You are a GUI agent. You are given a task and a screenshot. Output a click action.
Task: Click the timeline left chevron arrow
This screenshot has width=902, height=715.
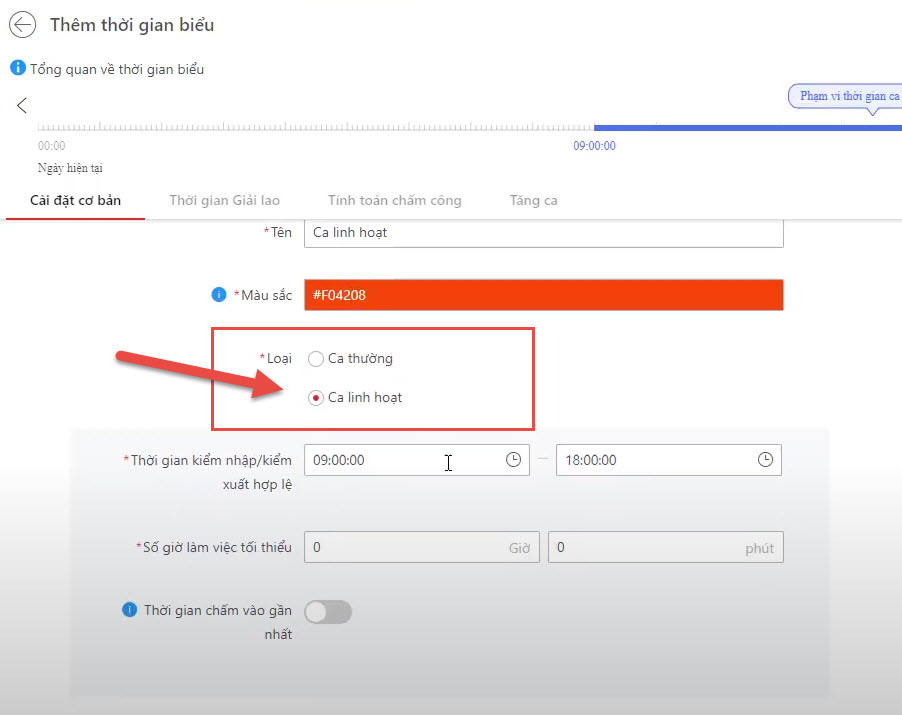(22, 105)
